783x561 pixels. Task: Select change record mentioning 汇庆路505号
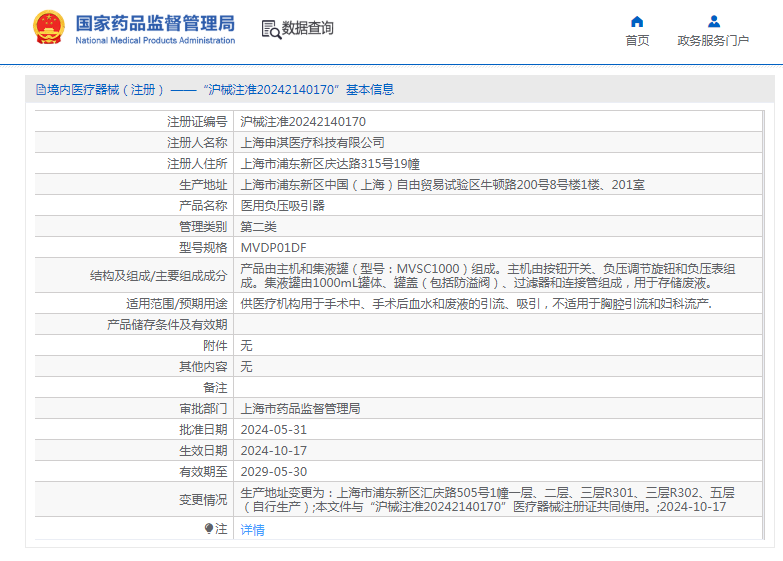click(487, 500)
